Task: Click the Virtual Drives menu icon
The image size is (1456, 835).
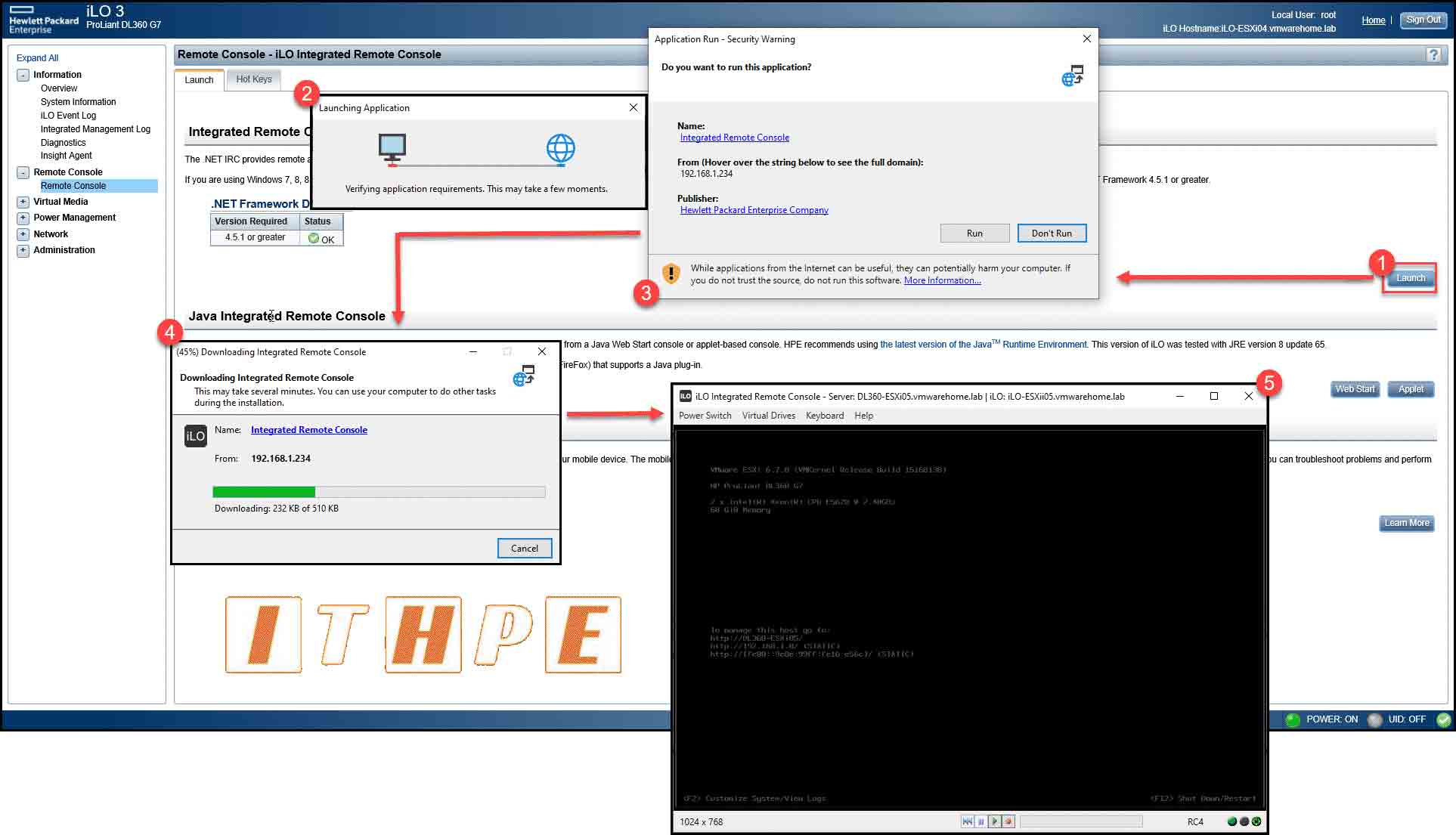Action: click(767, 414)
